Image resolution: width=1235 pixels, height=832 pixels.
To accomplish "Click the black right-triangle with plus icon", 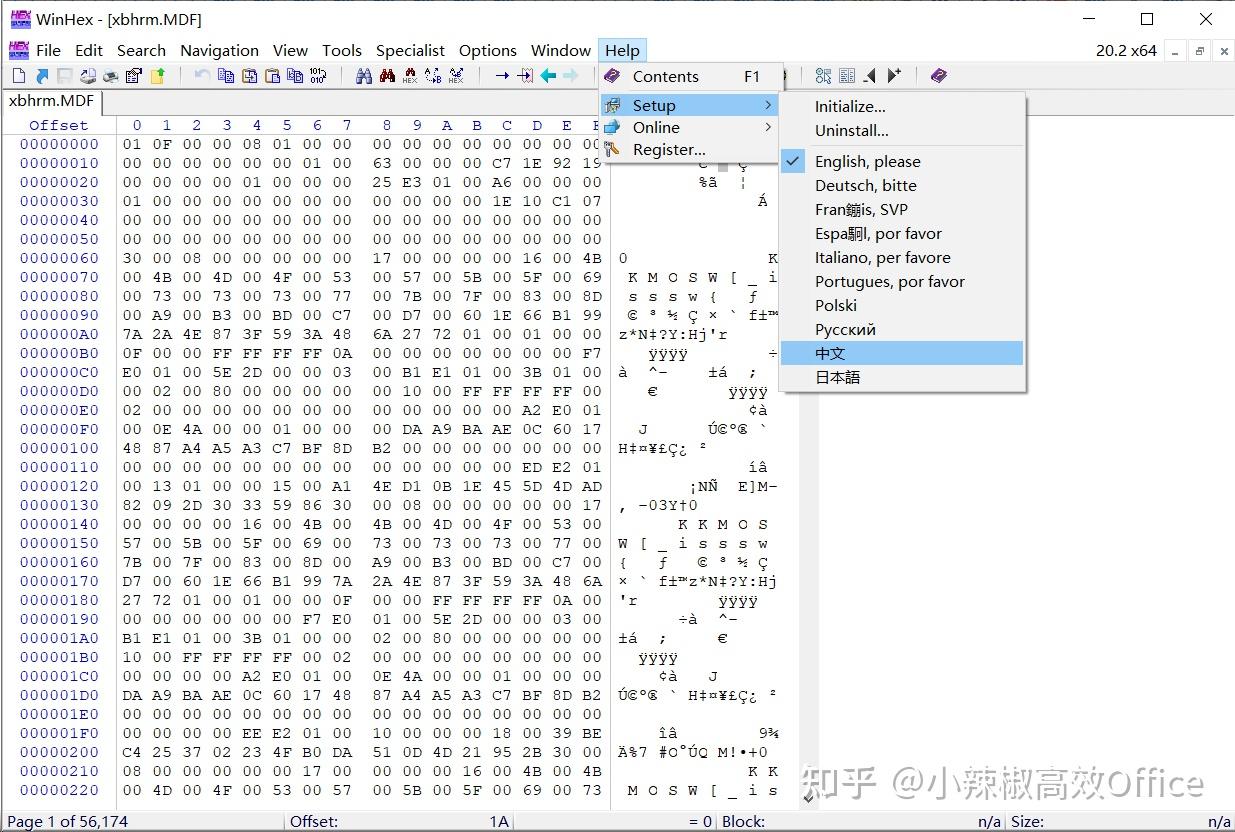I will pyautogui.click(x=894, y=76).
